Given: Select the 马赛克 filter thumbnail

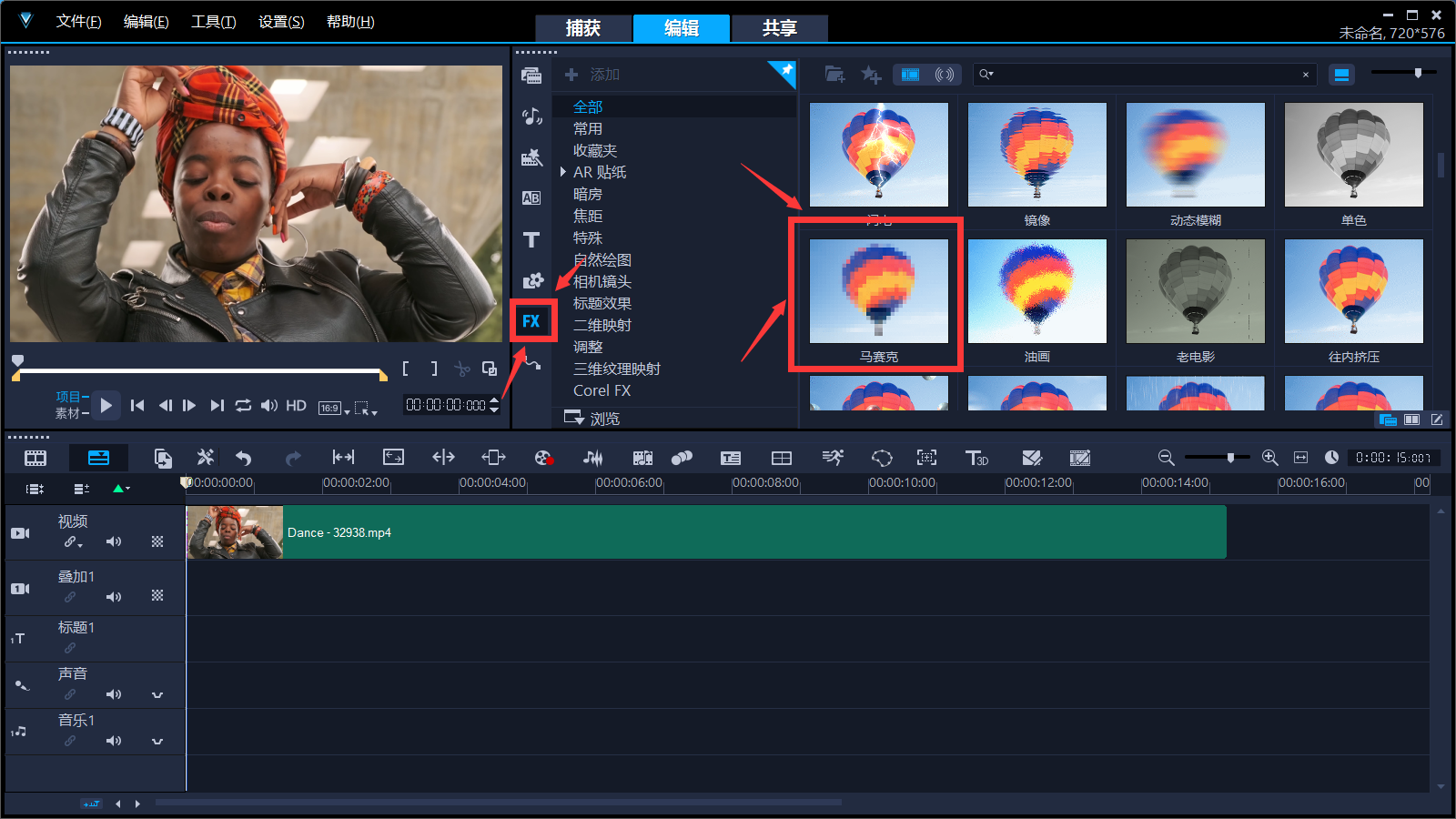Looking at the screenshot, I should [x=878, y=292].
